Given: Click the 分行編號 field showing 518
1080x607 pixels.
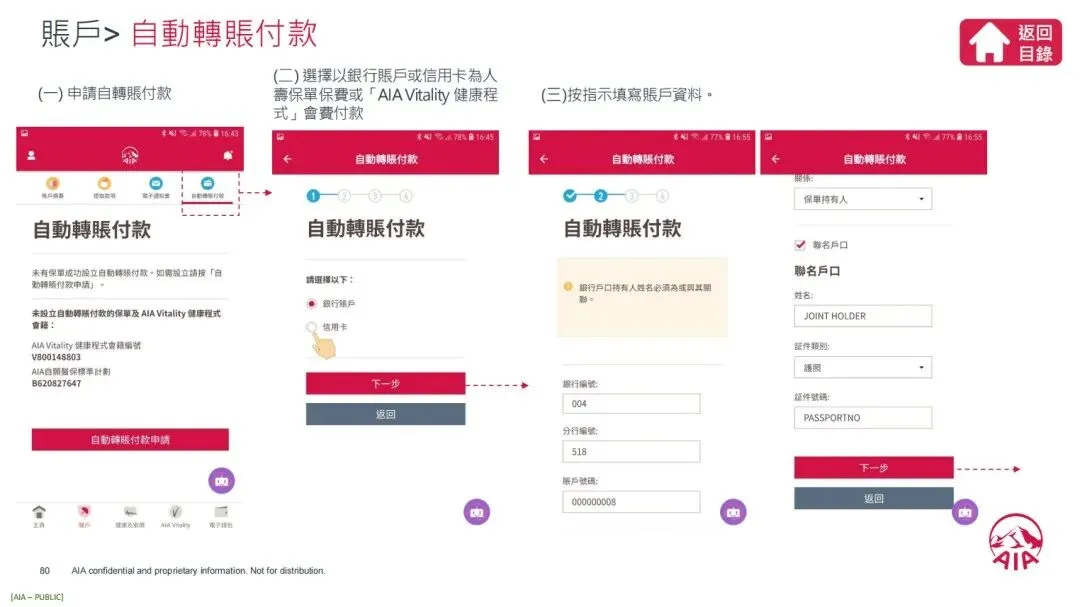Looking at the screenshot, I should [631, 451].
